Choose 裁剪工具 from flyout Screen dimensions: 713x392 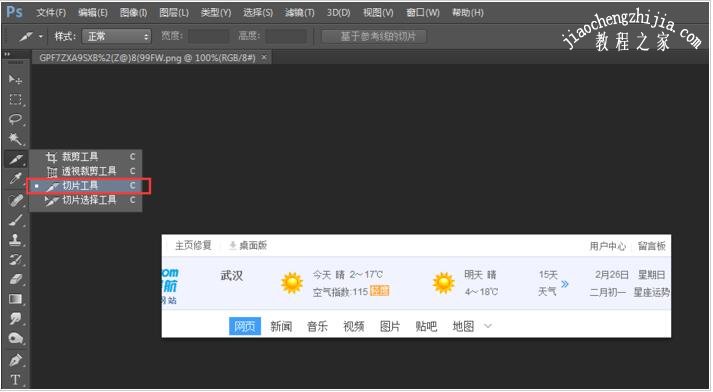[86, 157]
